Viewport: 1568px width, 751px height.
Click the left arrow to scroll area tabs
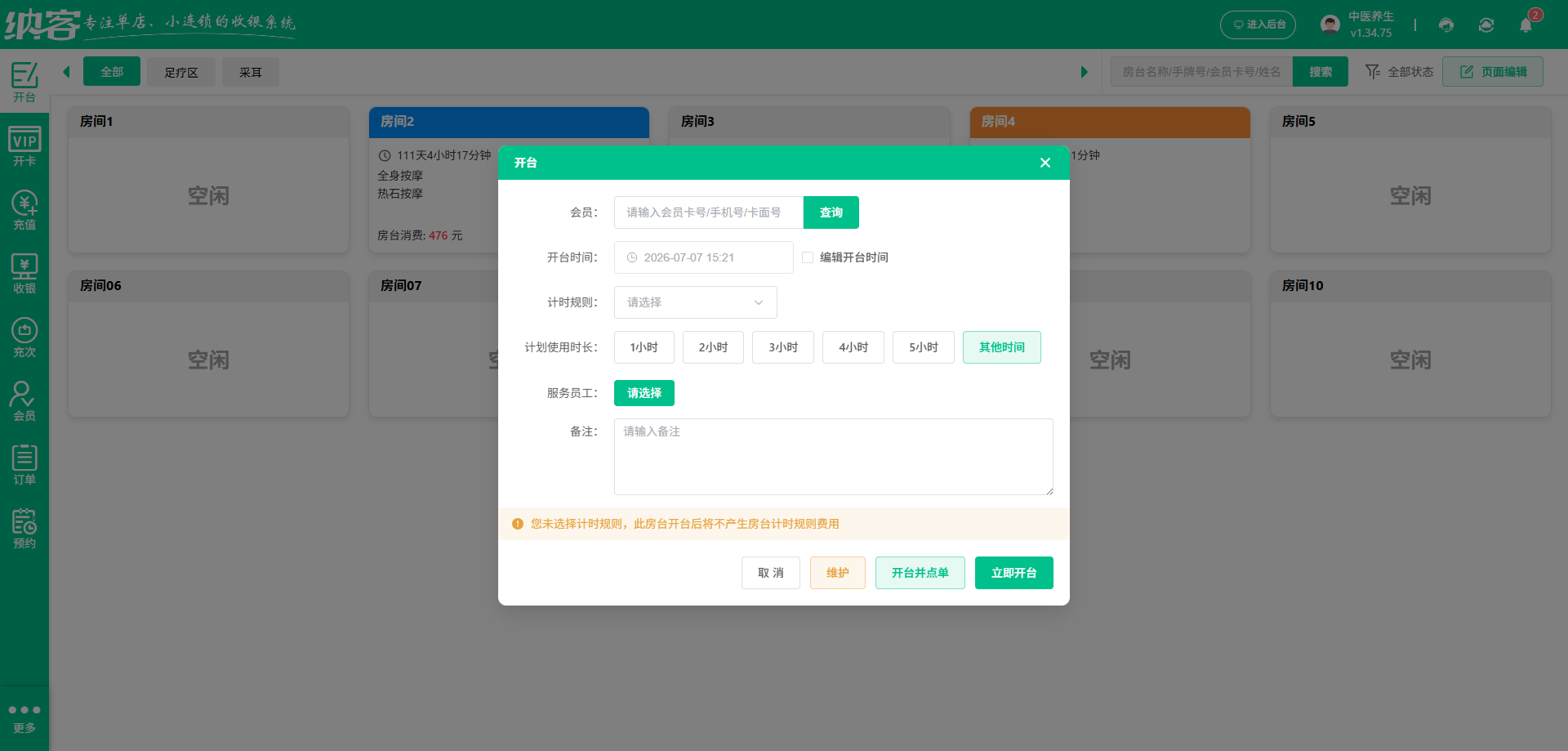tap(66, 72)
